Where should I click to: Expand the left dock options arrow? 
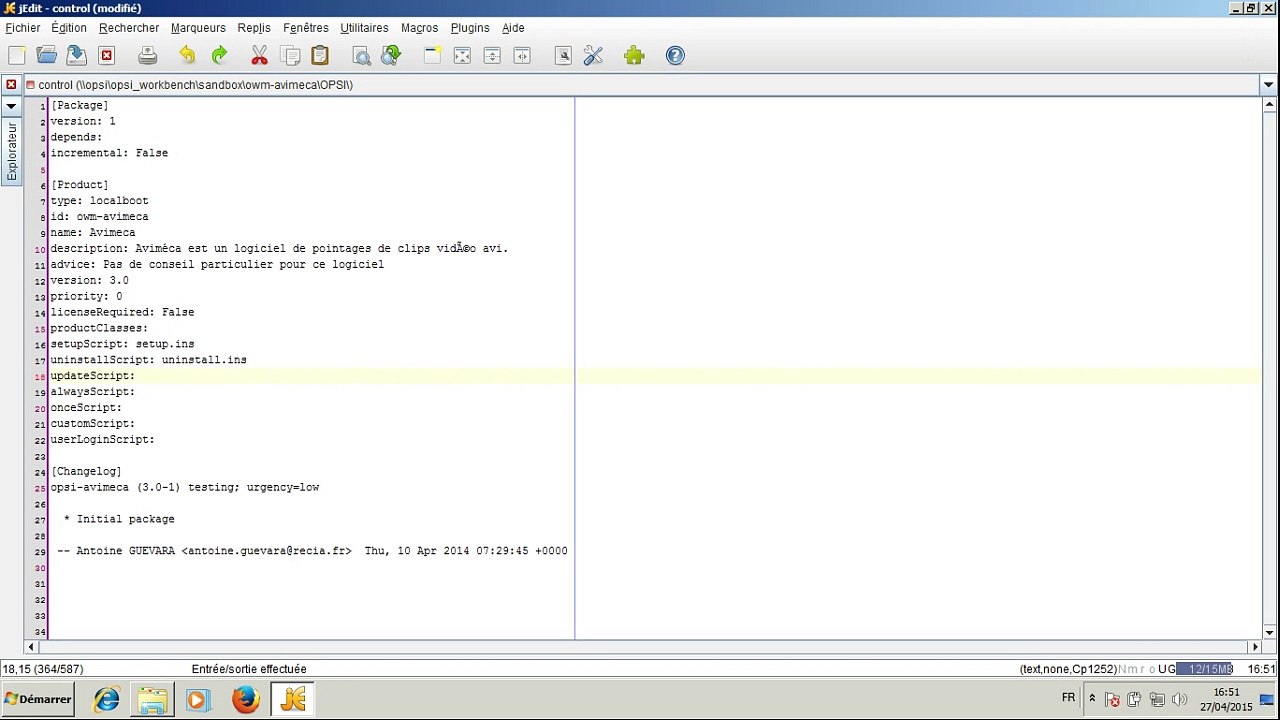[x=11, y=106]
